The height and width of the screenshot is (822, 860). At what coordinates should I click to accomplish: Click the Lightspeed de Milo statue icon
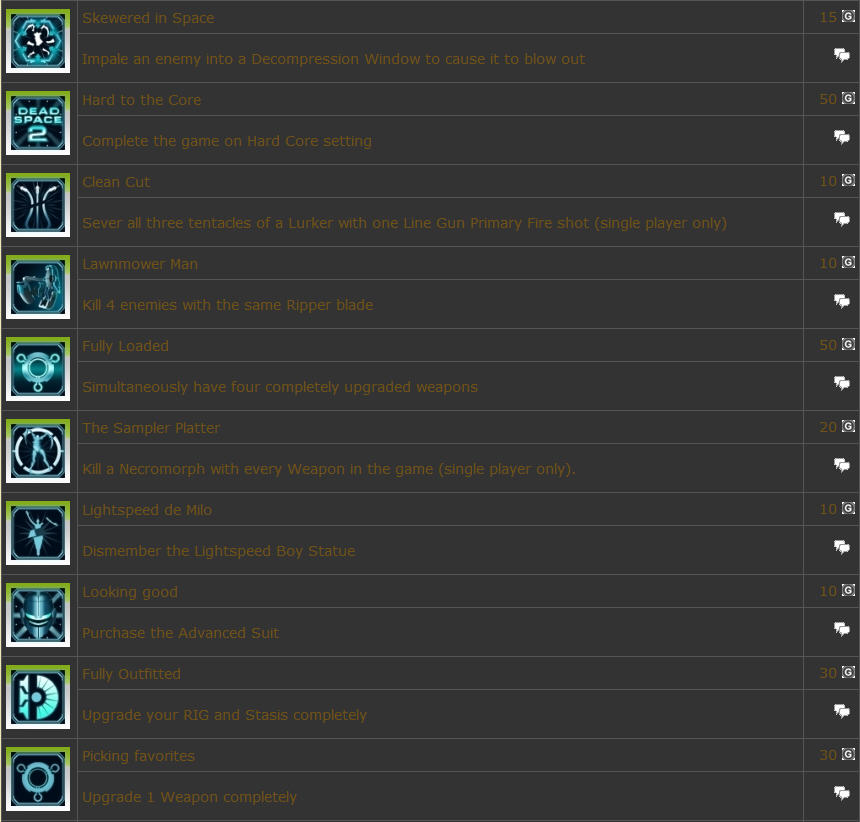pyautogui.click(x=38, y=533)
